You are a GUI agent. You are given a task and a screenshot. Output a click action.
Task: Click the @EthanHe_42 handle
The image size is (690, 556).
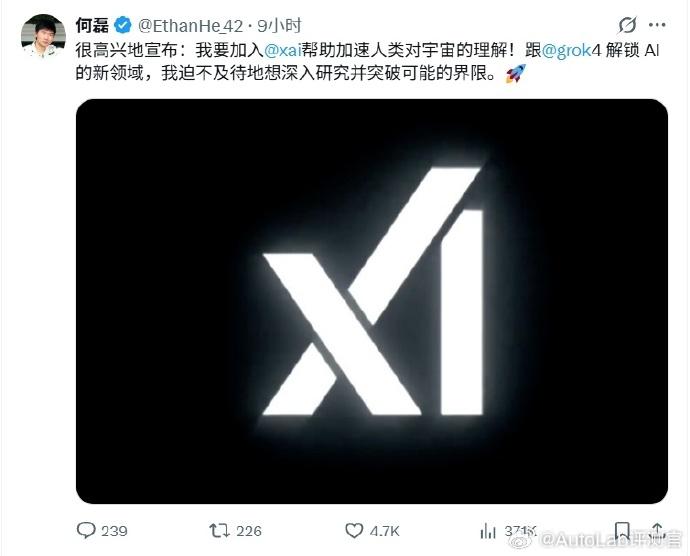pos(190,26)
